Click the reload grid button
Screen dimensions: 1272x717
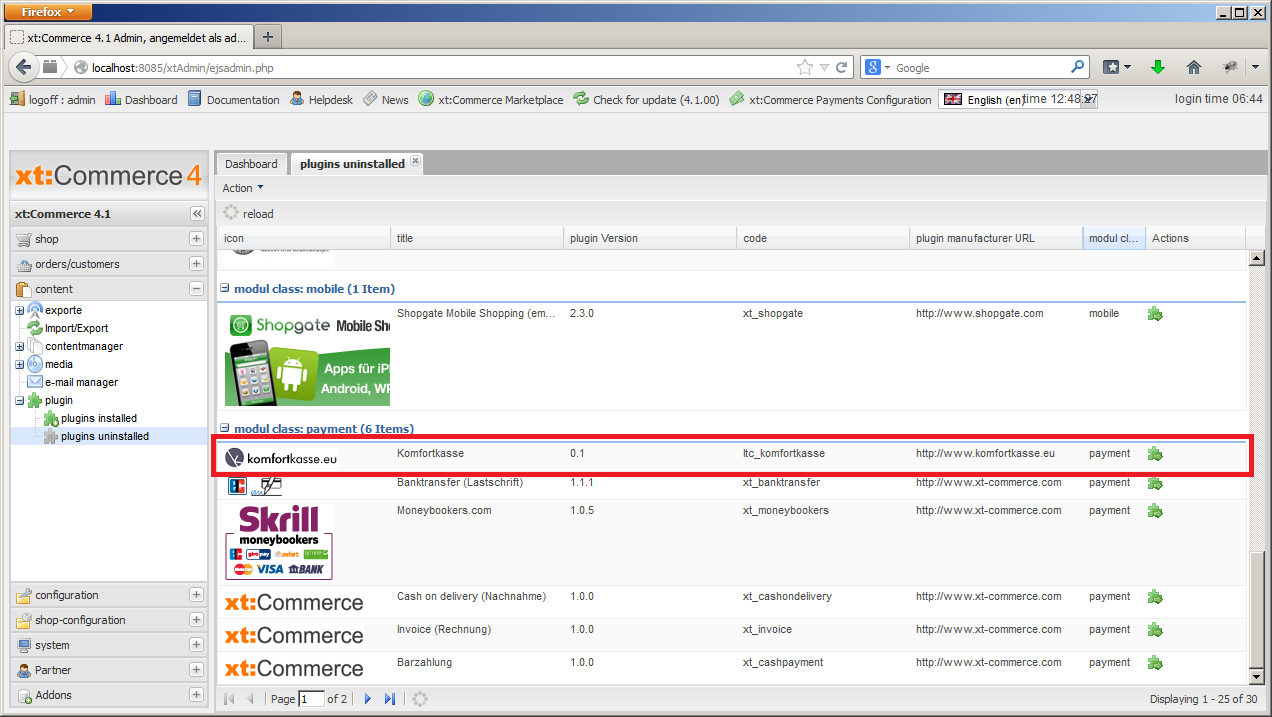click(248, 213)
